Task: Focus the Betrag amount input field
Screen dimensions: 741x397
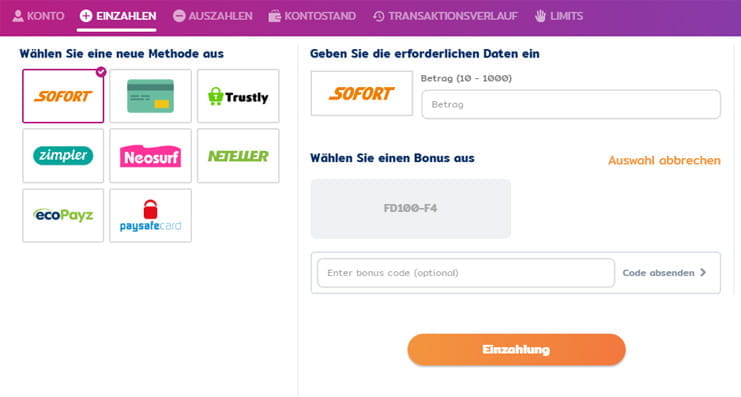Action: (571, 104)
